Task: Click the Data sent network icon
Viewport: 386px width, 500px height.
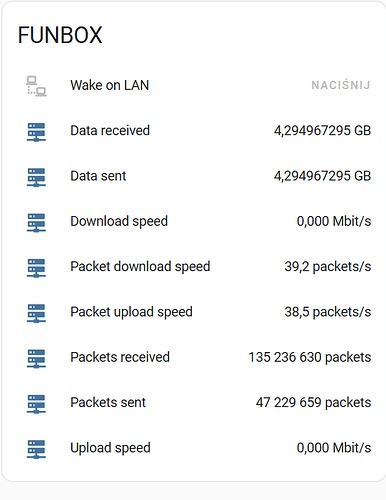Action: pyautogui.click(x=36, y=177)
